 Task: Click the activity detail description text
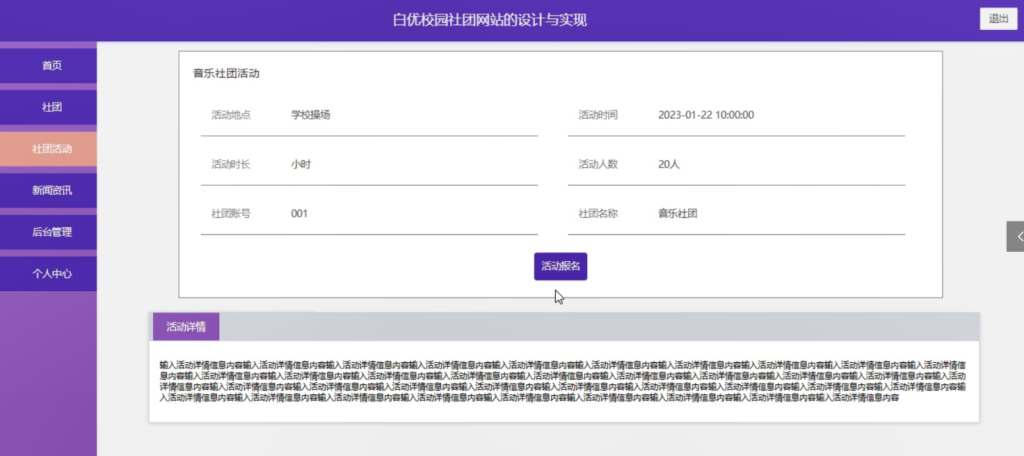pyautogui.click(x=562, y=381)
